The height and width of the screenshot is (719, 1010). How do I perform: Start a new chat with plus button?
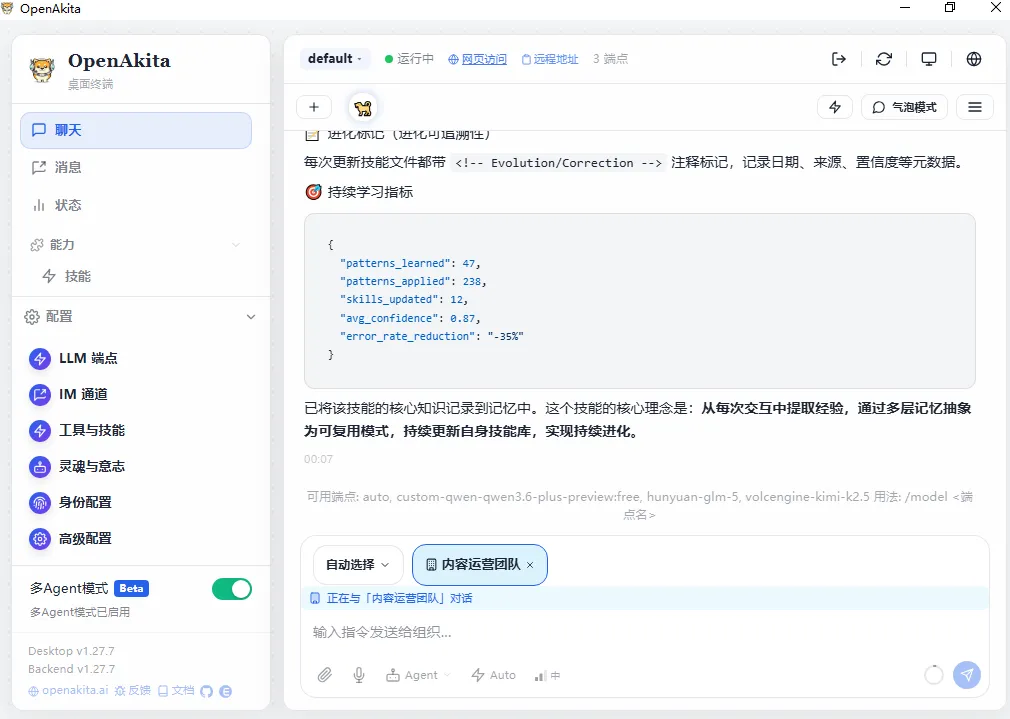(x=314, y=107)
